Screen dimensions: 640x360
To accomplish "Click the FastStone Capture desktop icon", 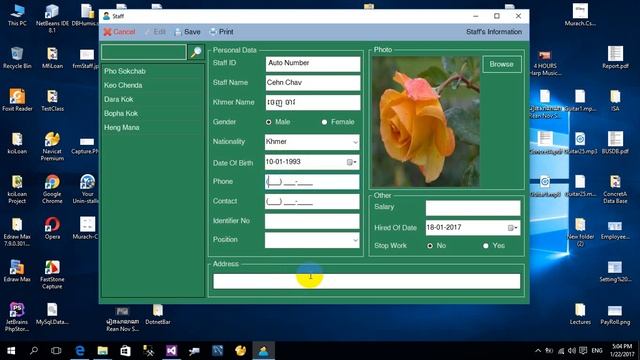I will 52,275.
